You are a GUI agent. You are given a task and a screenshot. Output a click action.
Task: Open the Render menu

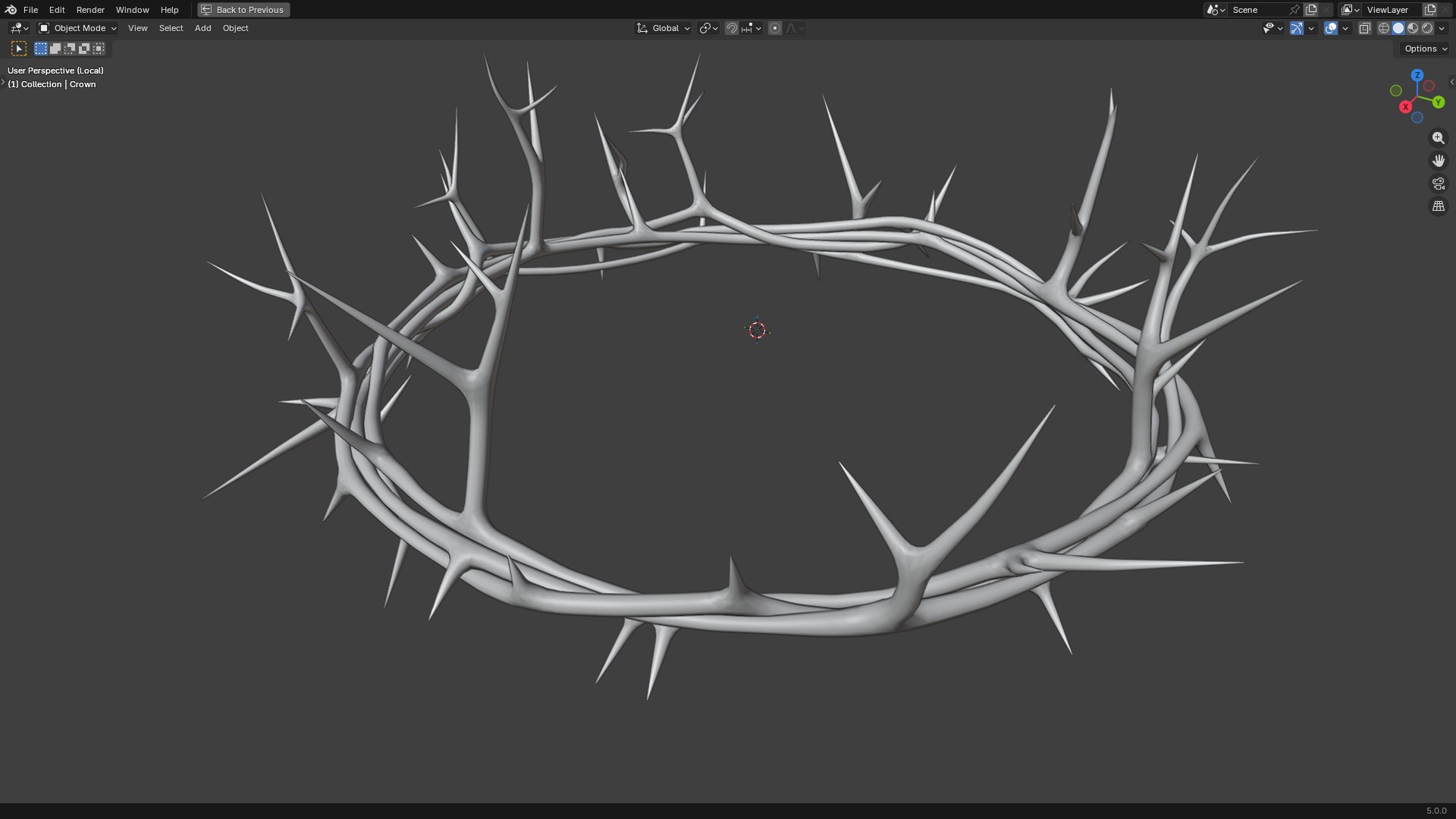[90, 10]
